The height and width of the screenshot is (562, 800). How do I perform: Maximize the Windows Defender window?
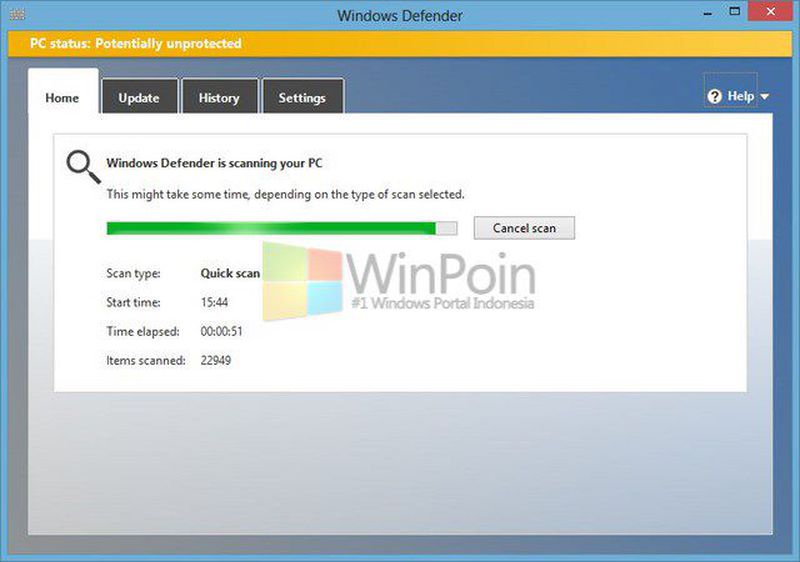coord(734,11)
